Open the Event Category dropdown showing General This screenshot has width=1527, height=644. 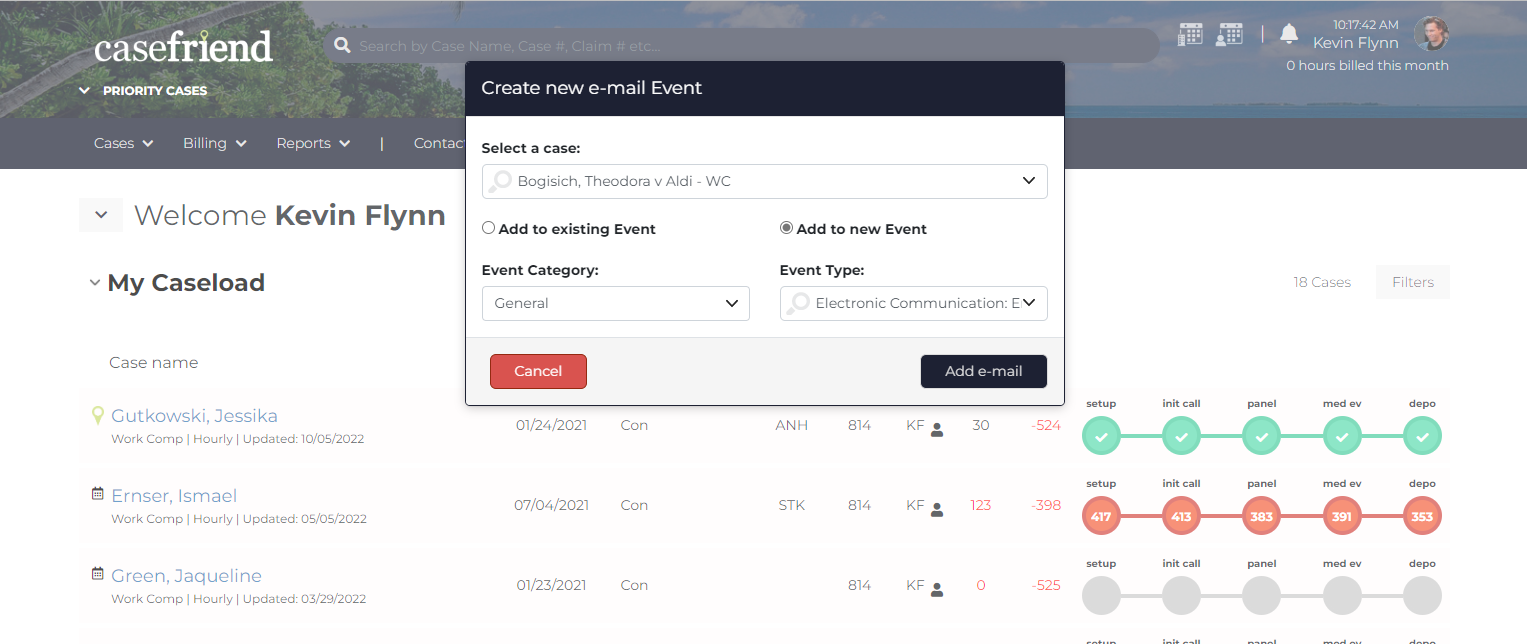[x=615, y=303]
